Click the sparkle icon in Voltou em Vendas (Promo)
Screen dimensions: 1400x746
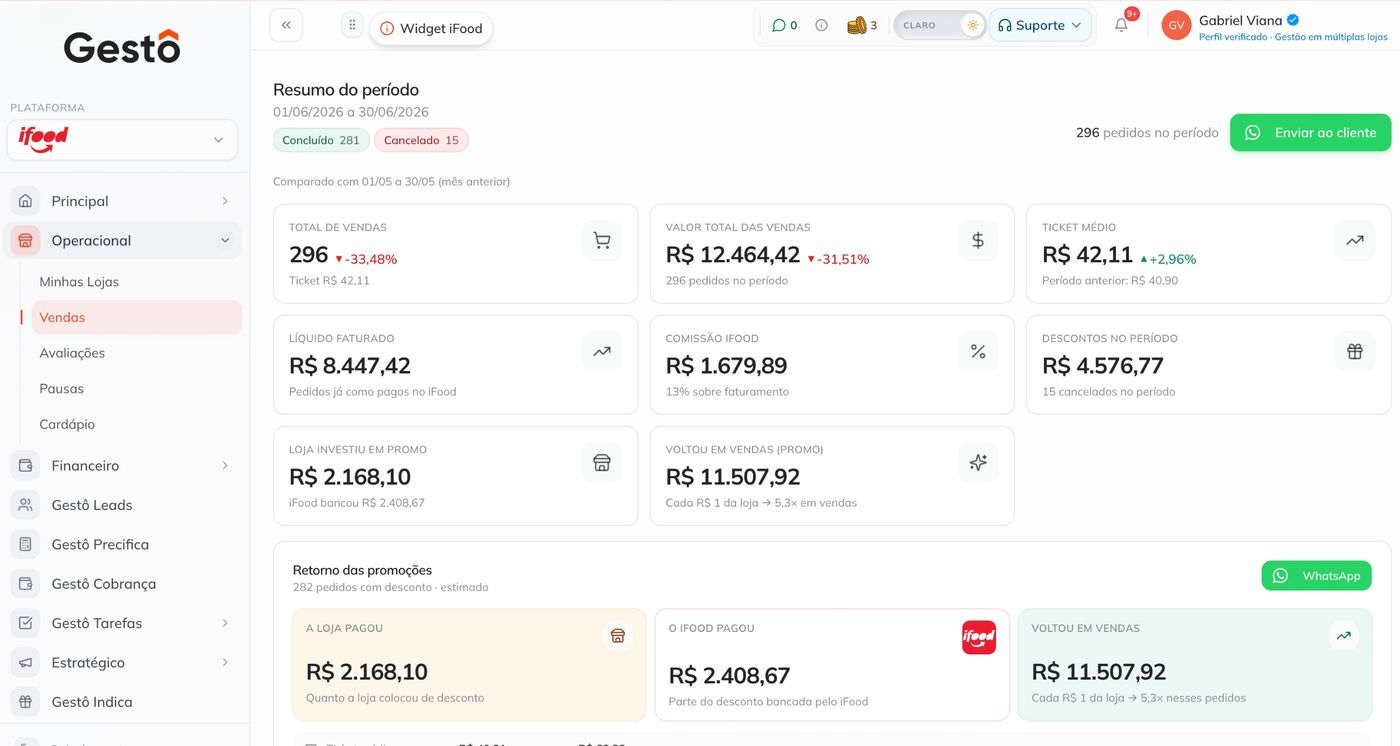pyautogui.click(x=978, y=463)
